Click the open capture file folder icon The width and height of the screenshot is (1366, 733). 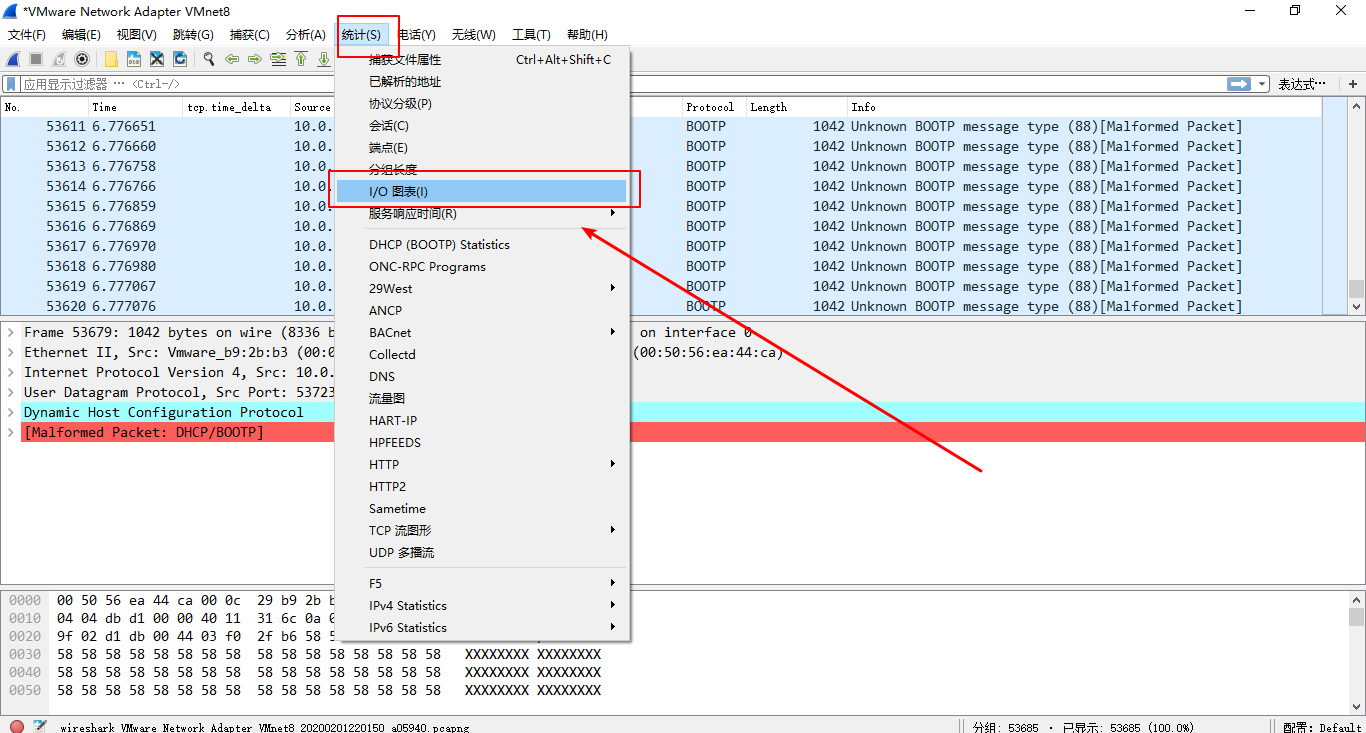(110, 59)
